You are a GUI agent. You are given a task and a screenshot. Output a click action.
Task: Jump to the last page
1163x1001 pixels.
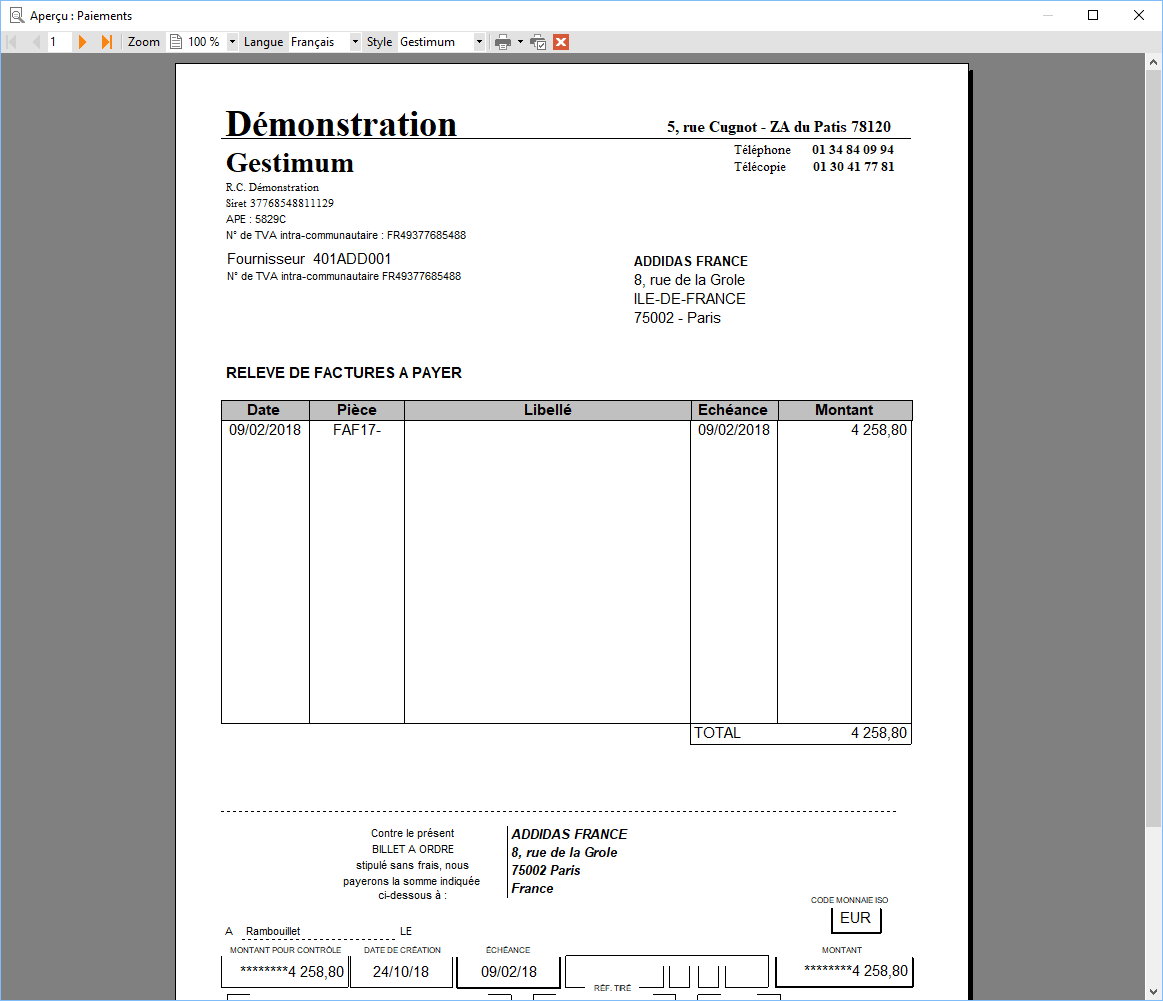(107, 42)
